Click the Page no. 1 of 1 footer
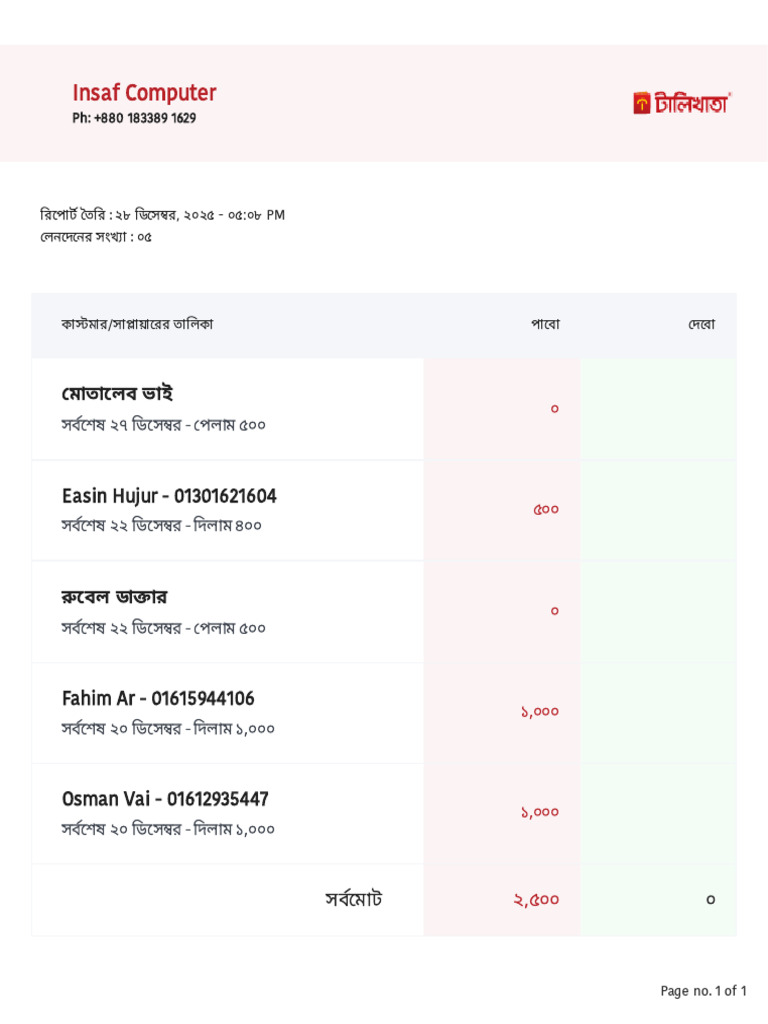 [x=703, y=991]
